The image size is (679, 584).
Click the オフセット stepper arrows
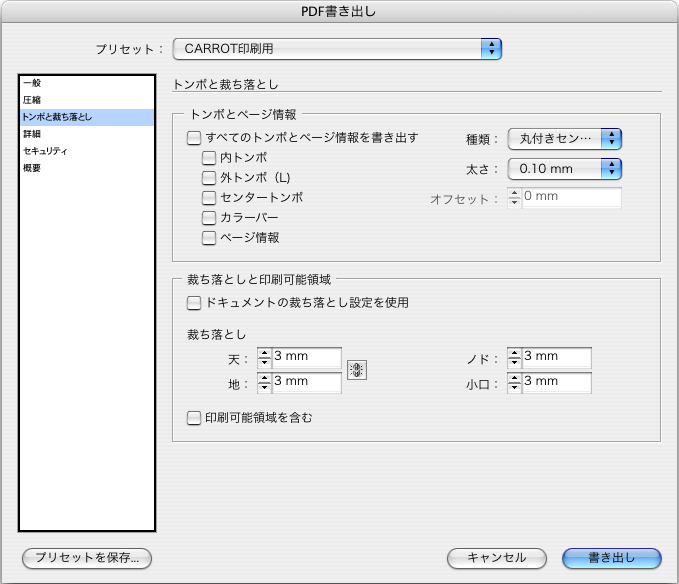click(514, 198)
